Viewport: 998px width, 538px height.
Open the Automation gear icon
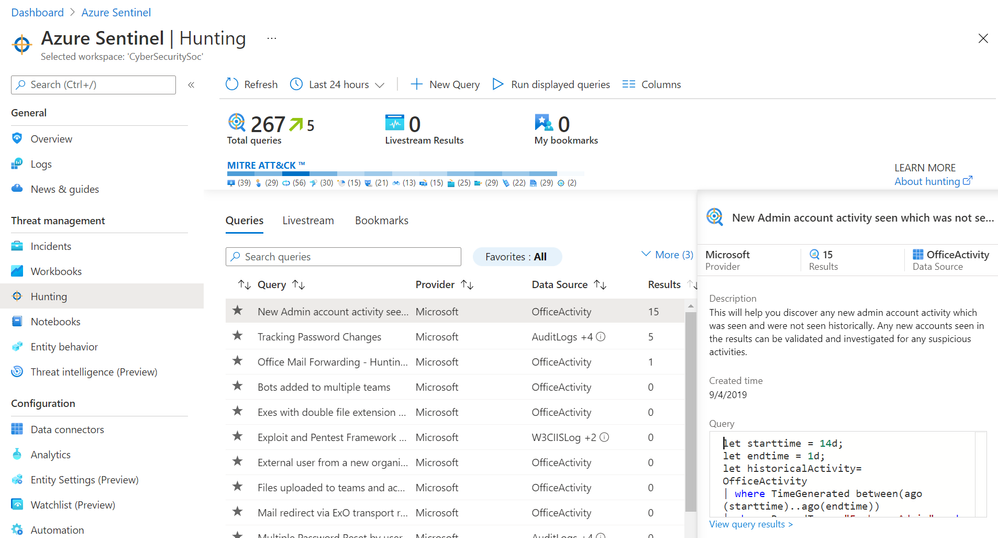tap(17, 530)
